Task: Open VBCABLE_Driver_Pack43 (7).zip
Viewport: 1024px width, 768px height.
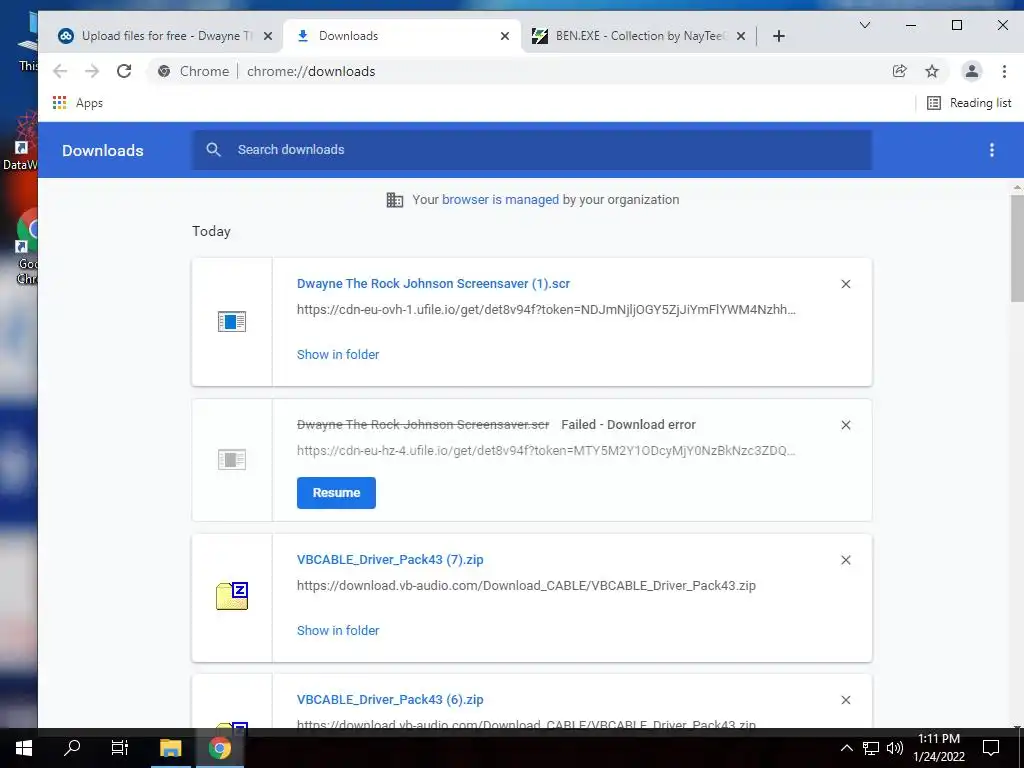Action: point(390,559)
